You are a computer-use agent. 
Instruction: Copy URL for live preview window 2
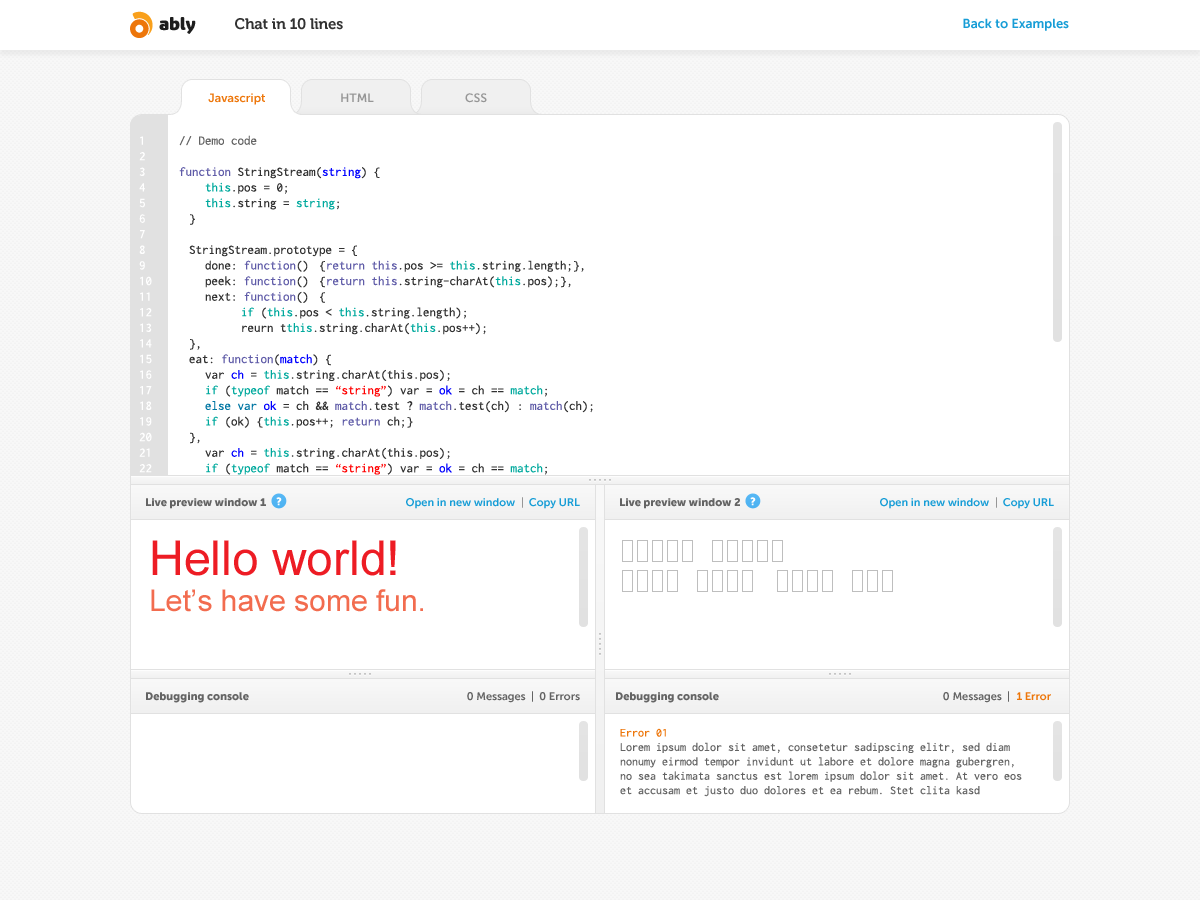tap(1028, 502)
